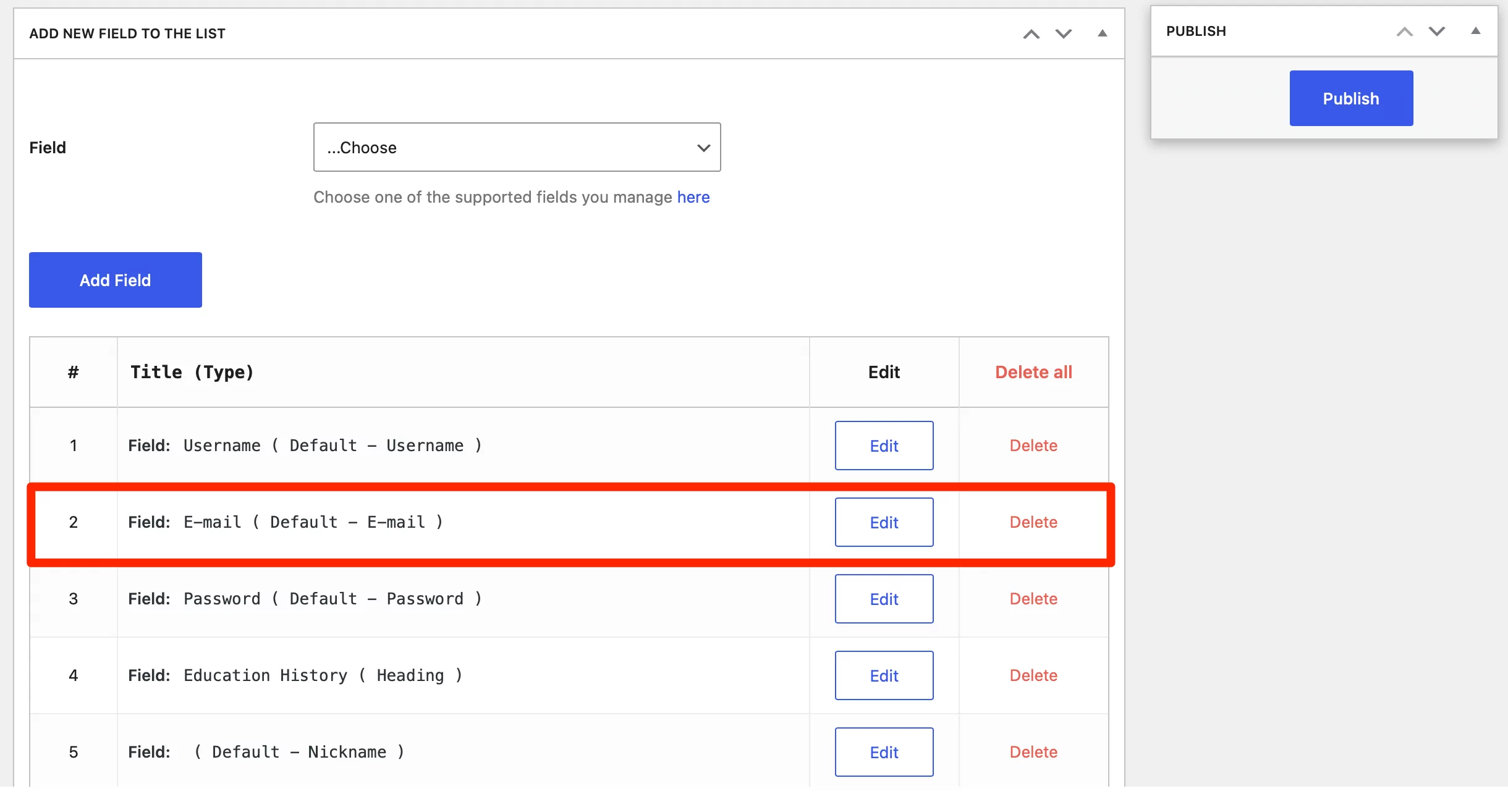Image resolution: width=1508 pixels, height=812 pixels.
Task: Collapse the Add New Field panel
Action: coord(1102,33)
